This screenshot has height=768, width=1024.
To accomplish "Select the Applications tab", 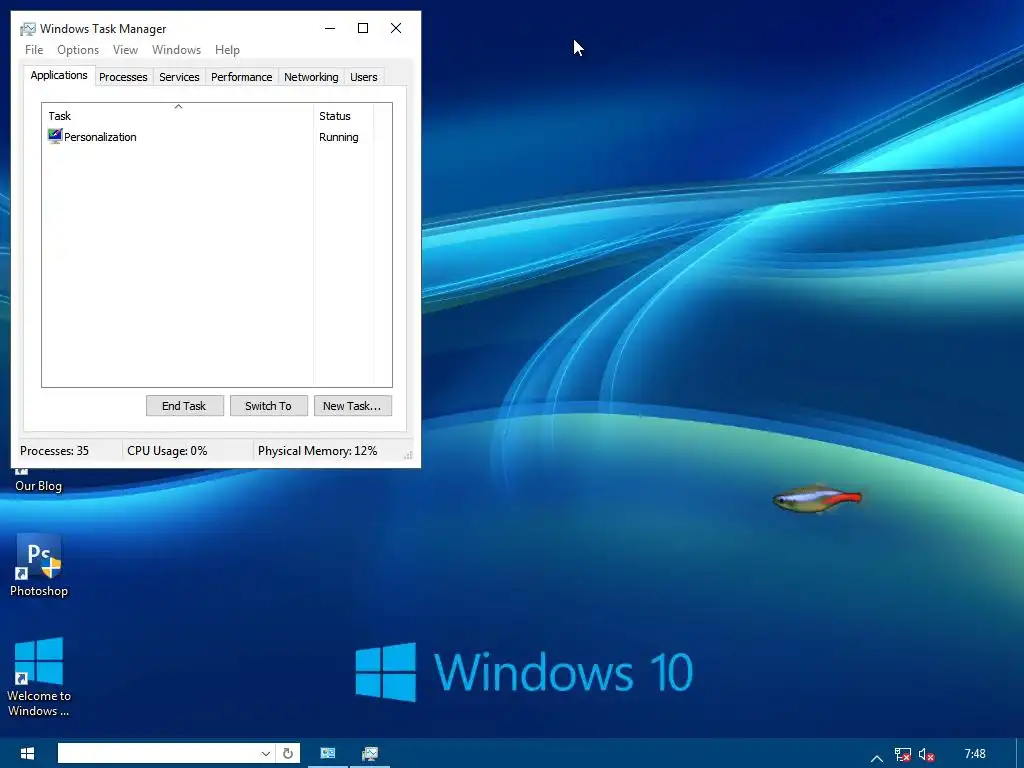I will click(59, 75).
